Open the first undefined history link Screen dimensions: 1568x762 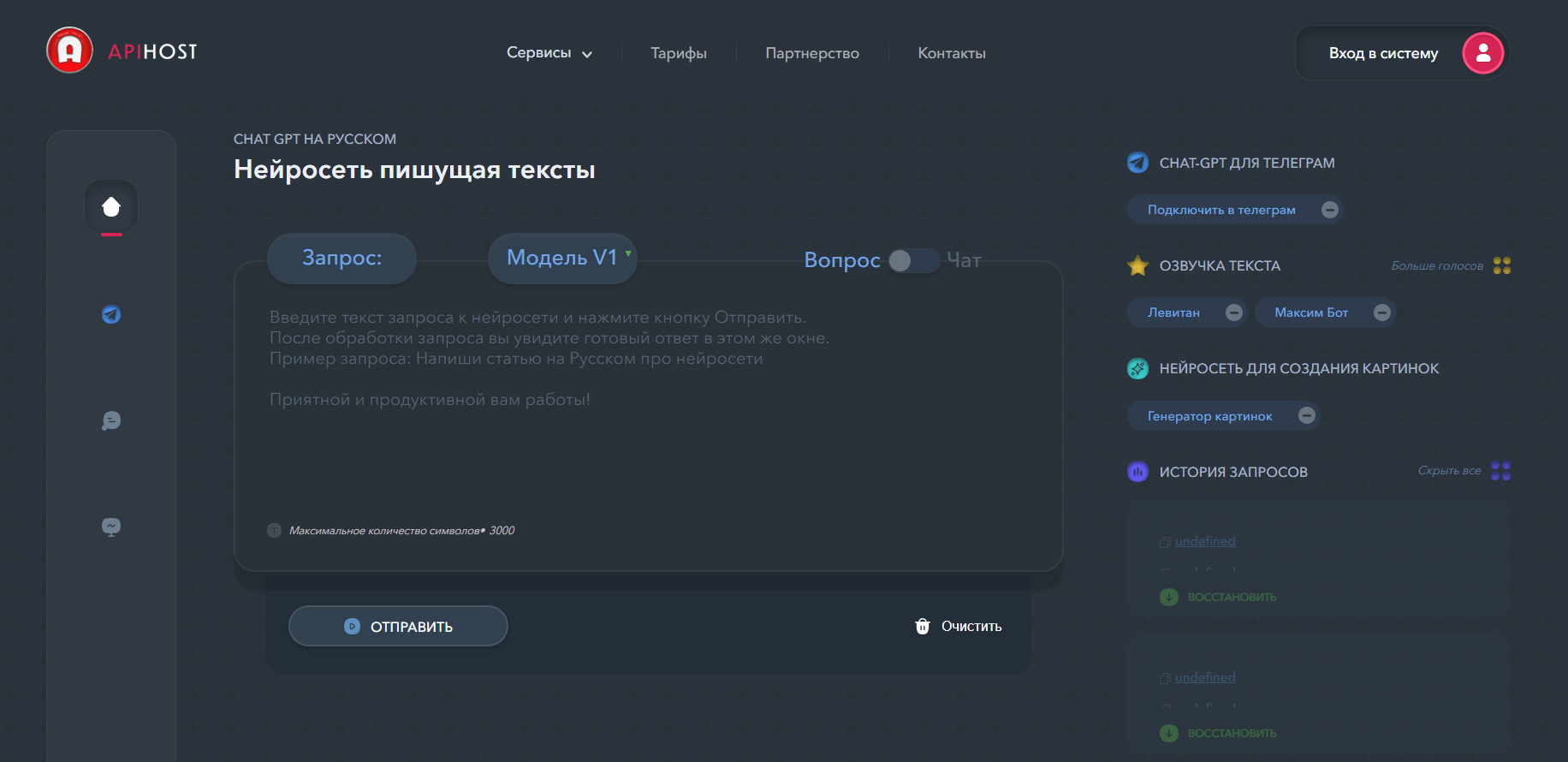(x=1205, y=541)
